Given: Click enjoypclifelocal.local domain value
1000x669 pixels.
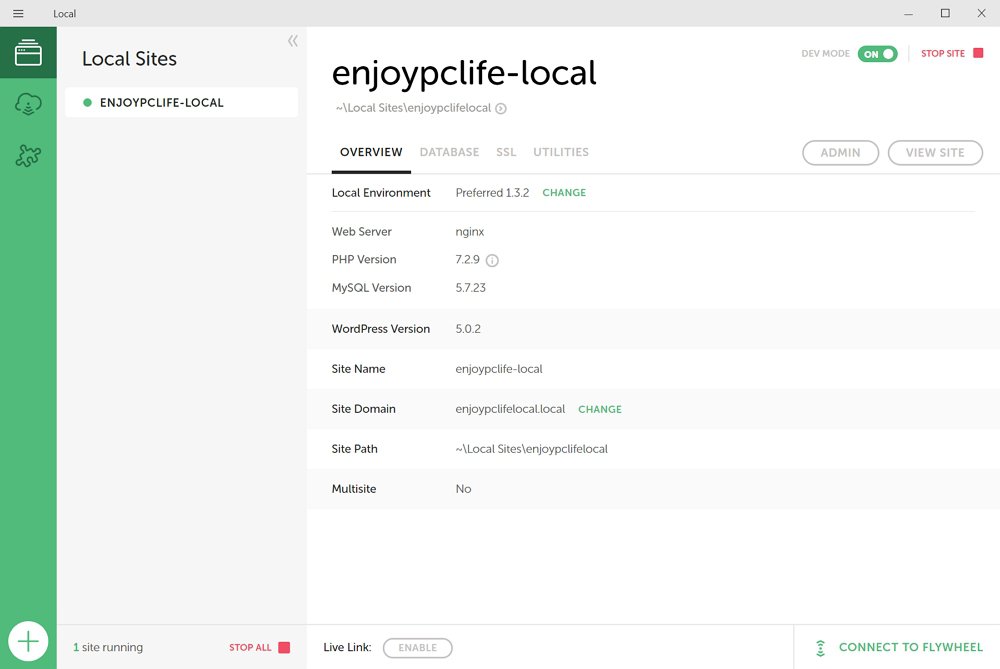Looking at the screenshot, I should tap(510, 409).
